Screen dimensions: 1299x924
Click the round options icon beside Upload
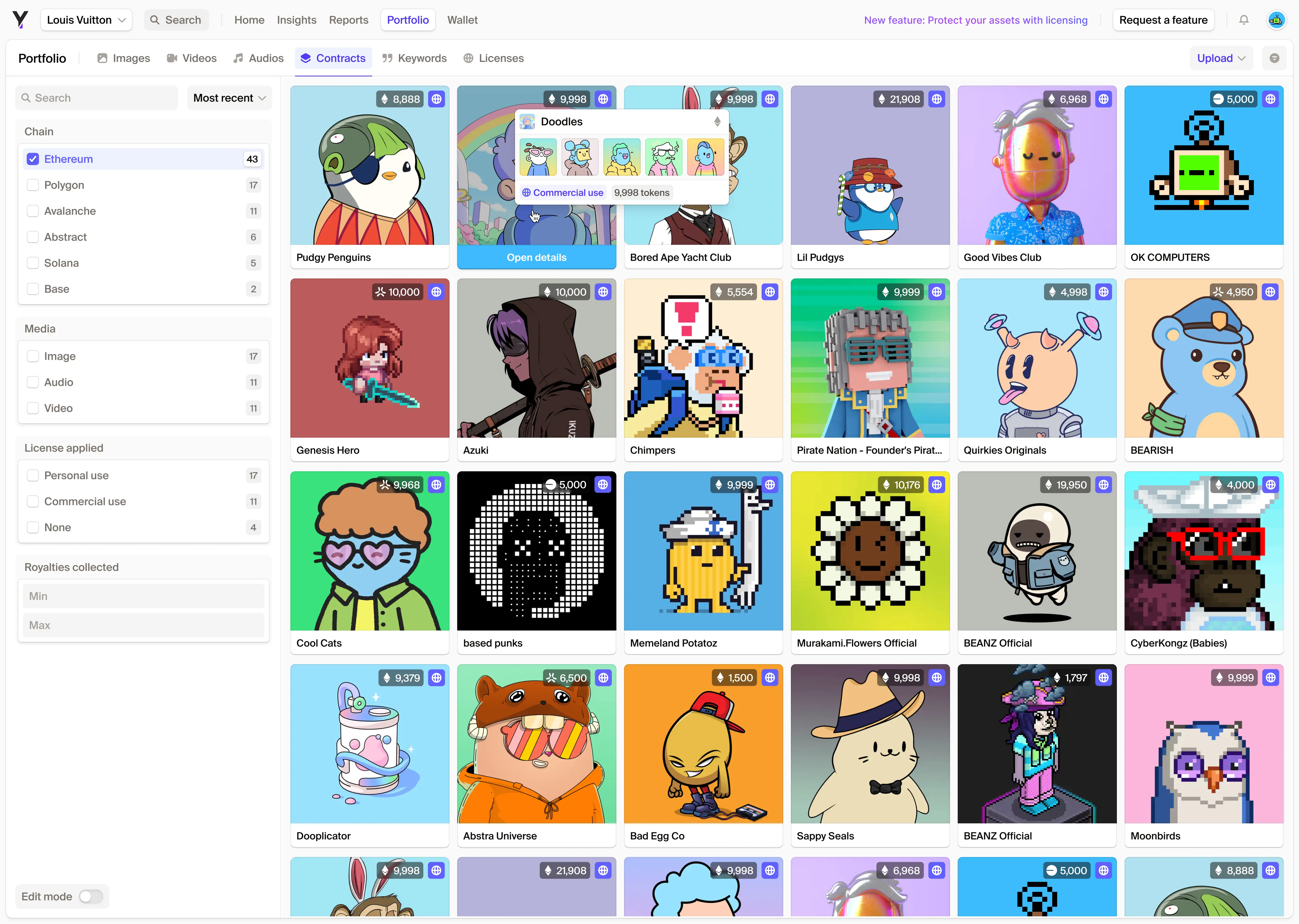pos(1274,58)
